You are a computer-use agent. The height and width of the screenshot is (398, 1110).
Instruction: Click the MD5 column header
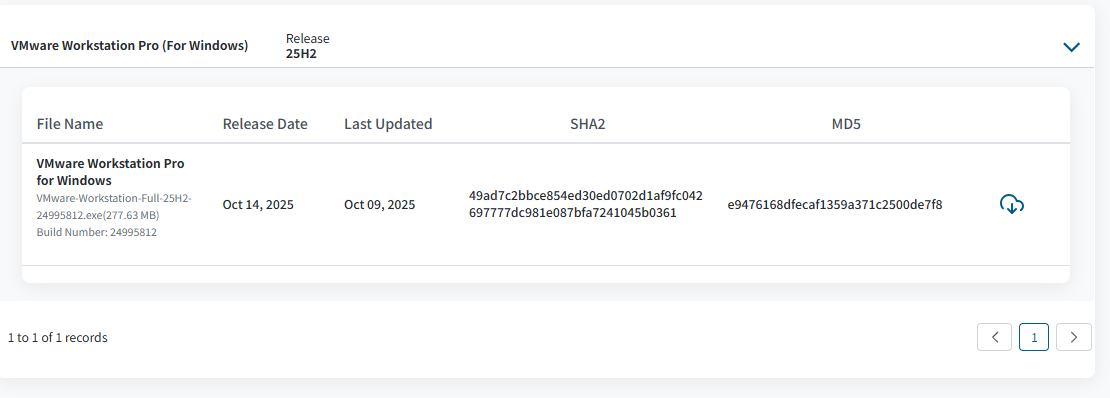(846, 124)
